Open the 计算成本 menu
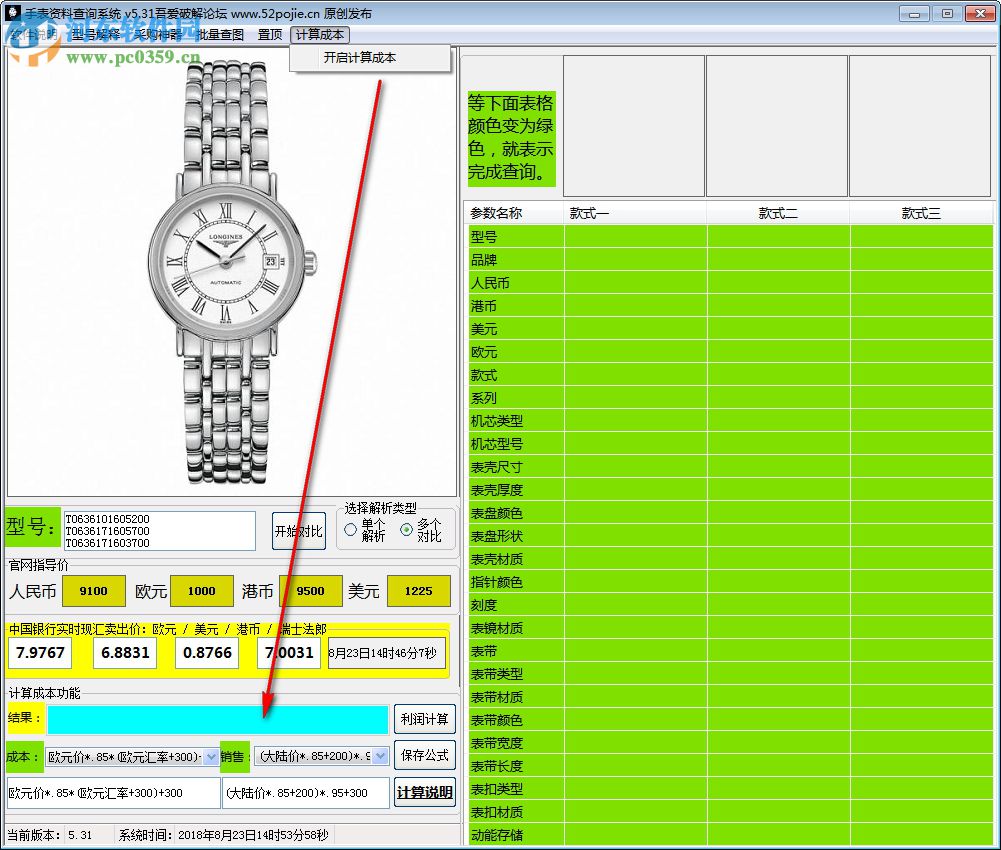The image size is (1001, 850). 320,34
